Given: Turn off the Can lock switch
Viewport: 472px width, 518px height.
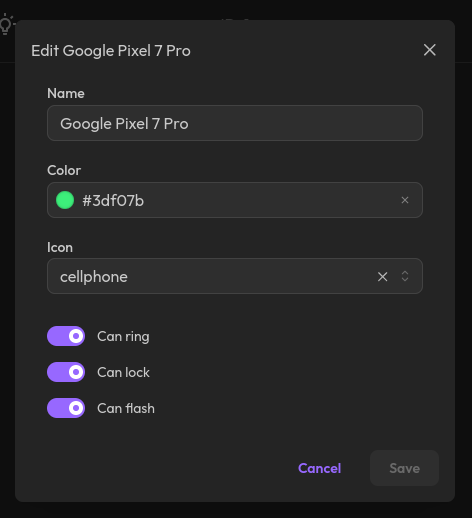Looking at the screenshot, I should tap(66, 372).
